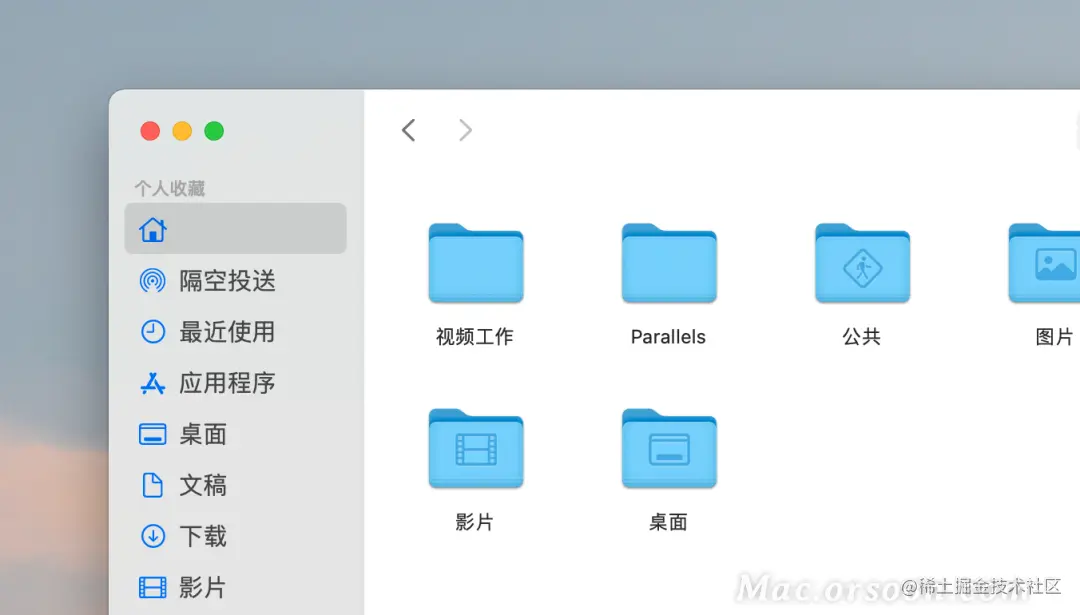Click the yellow minimize window button

point(182,131)
